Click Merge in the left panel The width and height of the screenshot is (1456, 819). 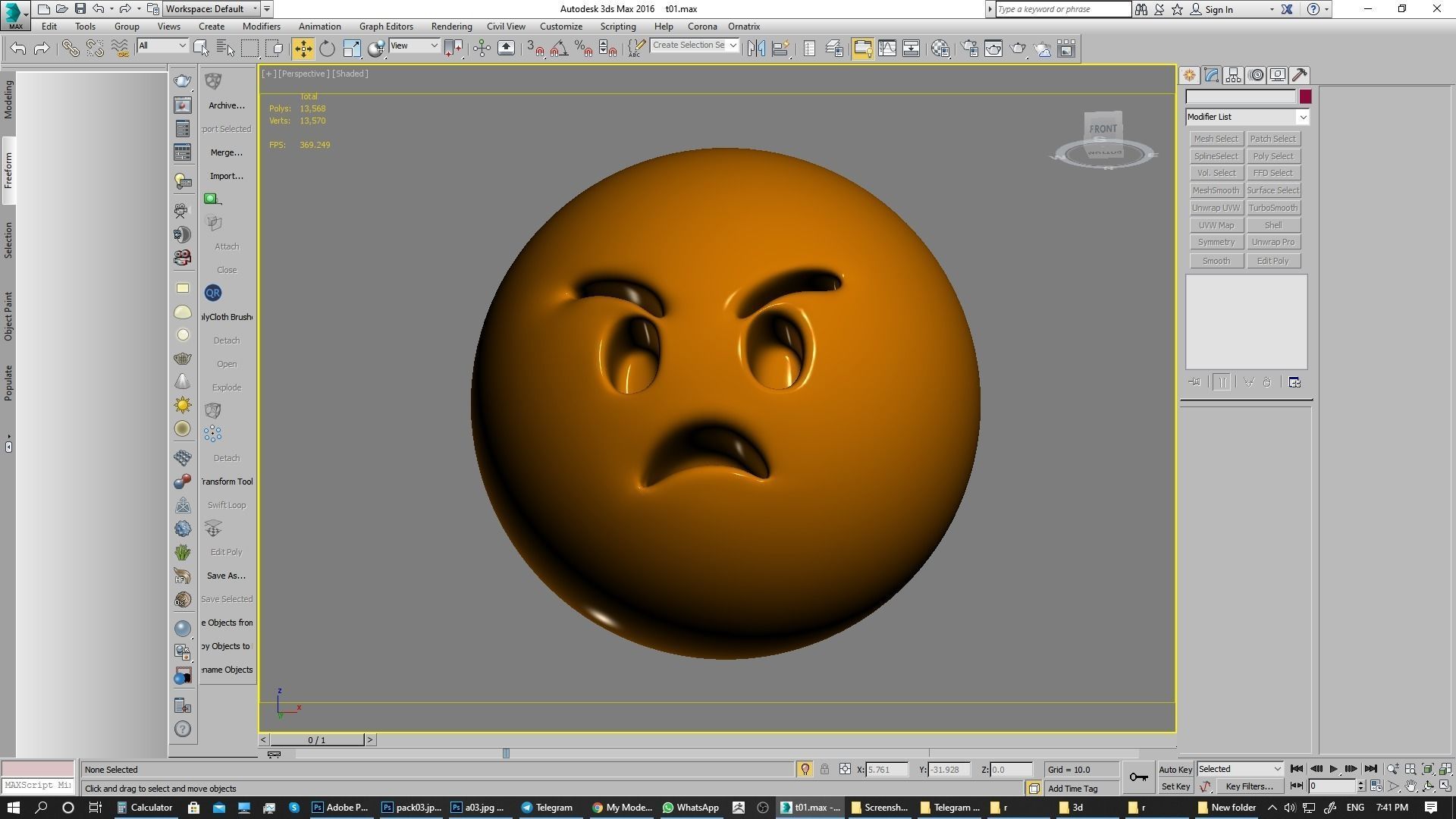(226, 152)
